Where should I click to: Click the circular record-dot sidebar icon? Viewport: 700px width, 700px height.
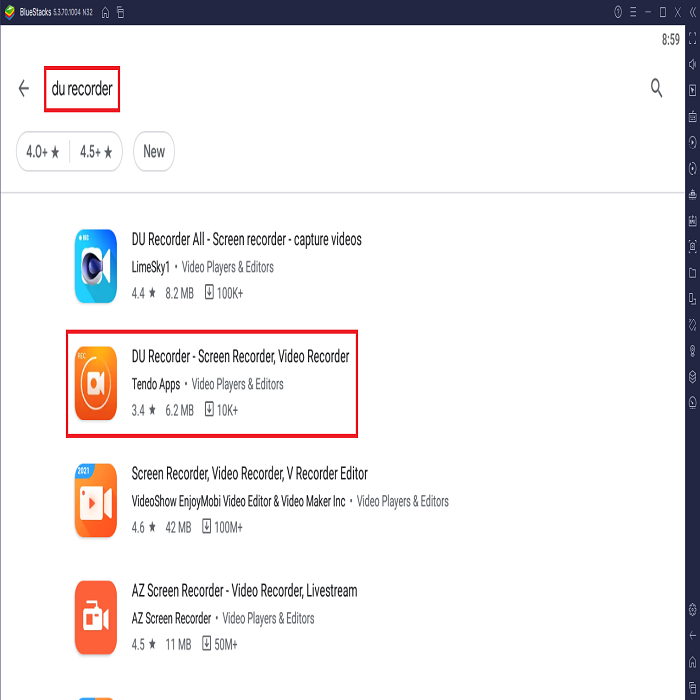click(x=692, y=168)
